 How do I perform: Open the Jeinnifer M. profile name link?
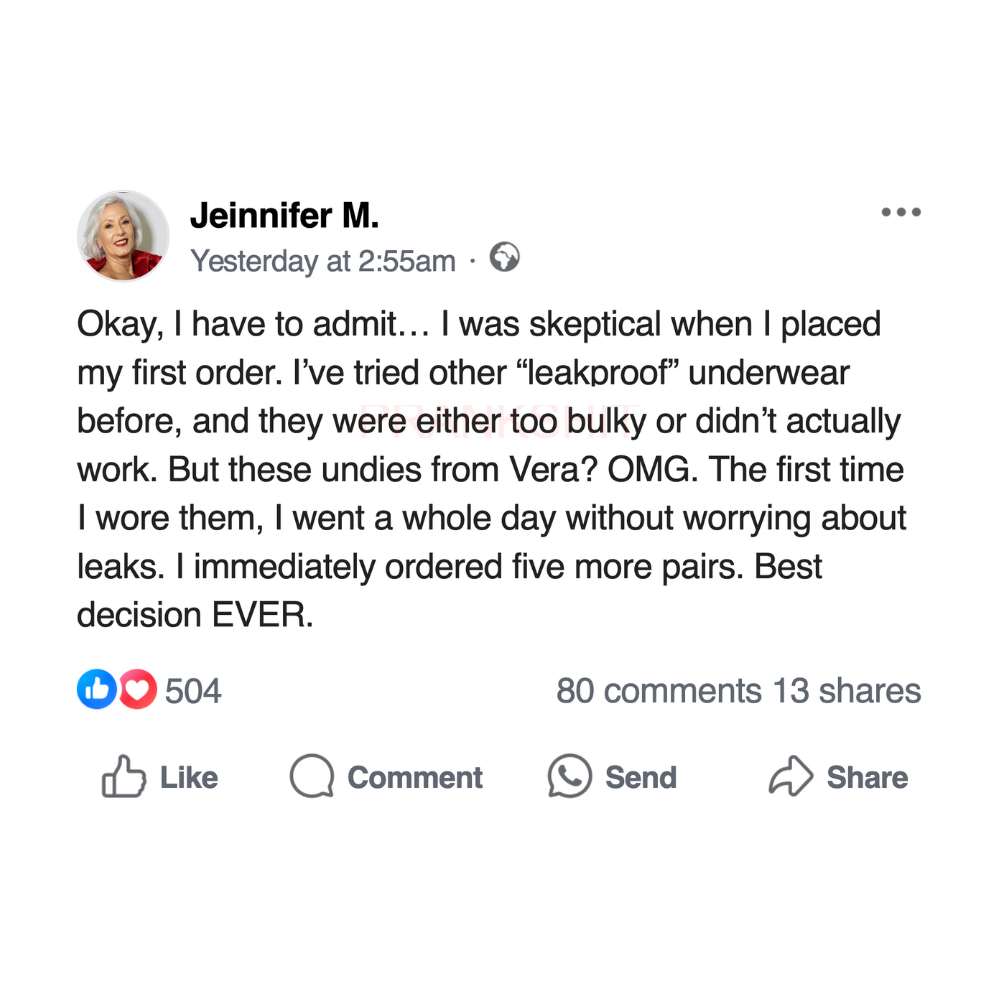[x=284, y=215]
